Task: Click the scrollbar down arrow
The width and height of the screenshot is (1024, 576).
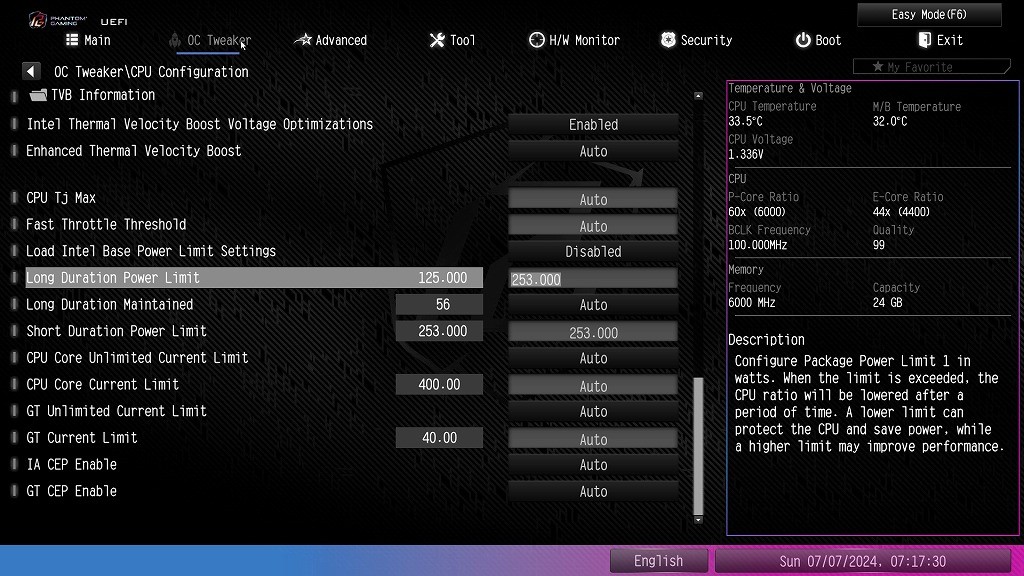Action: tap(698, 520)
